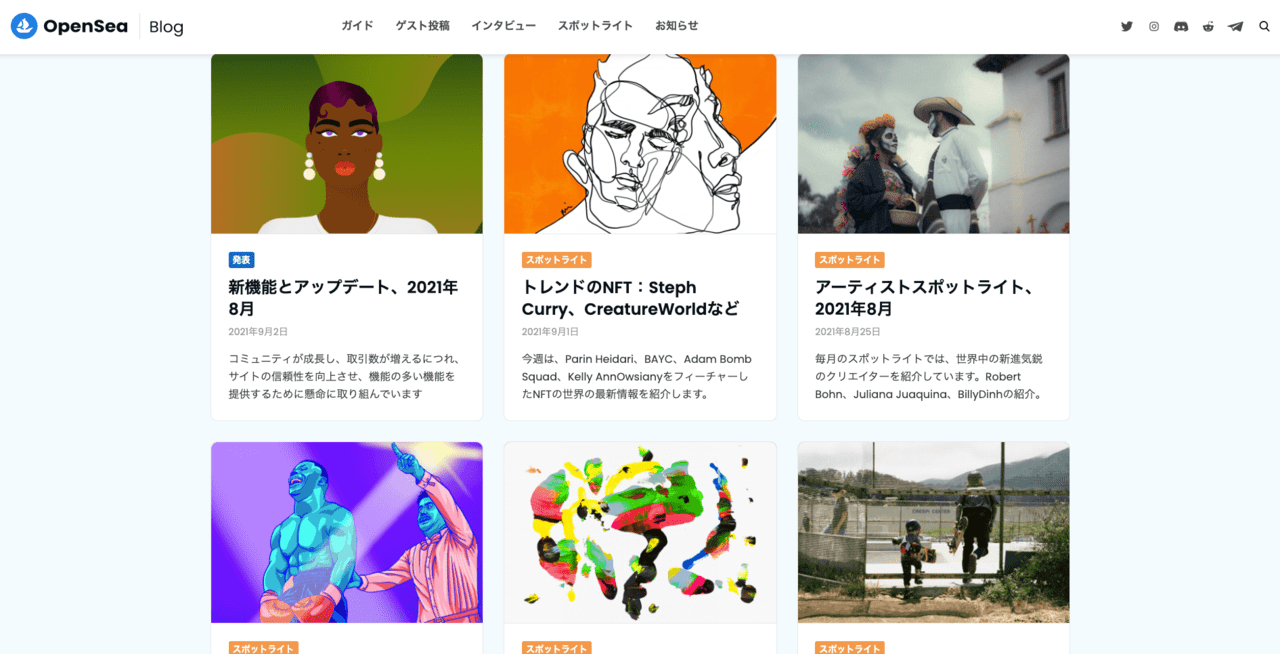Open the Telegram icon link
The image size is (1280, 654).
tap(1236, 26)
